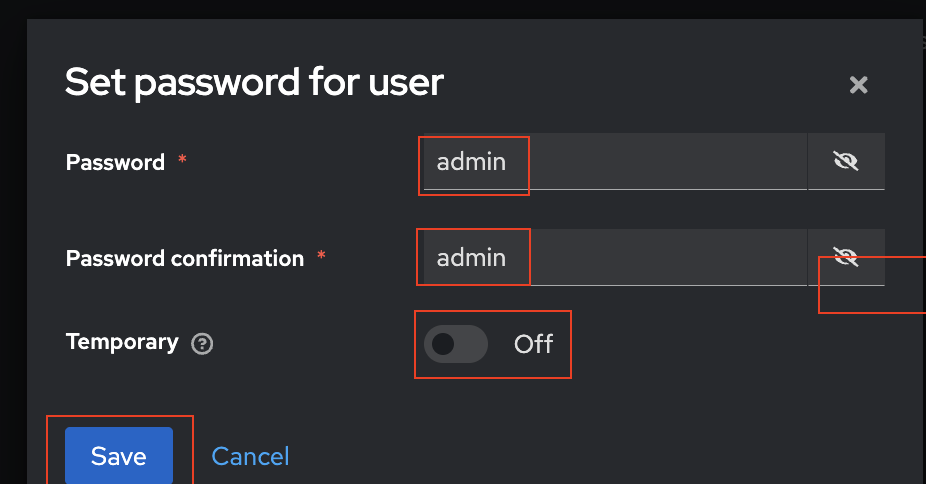Toggle the Temporary switch
This screenshot has width=926, height=484.
455,344
